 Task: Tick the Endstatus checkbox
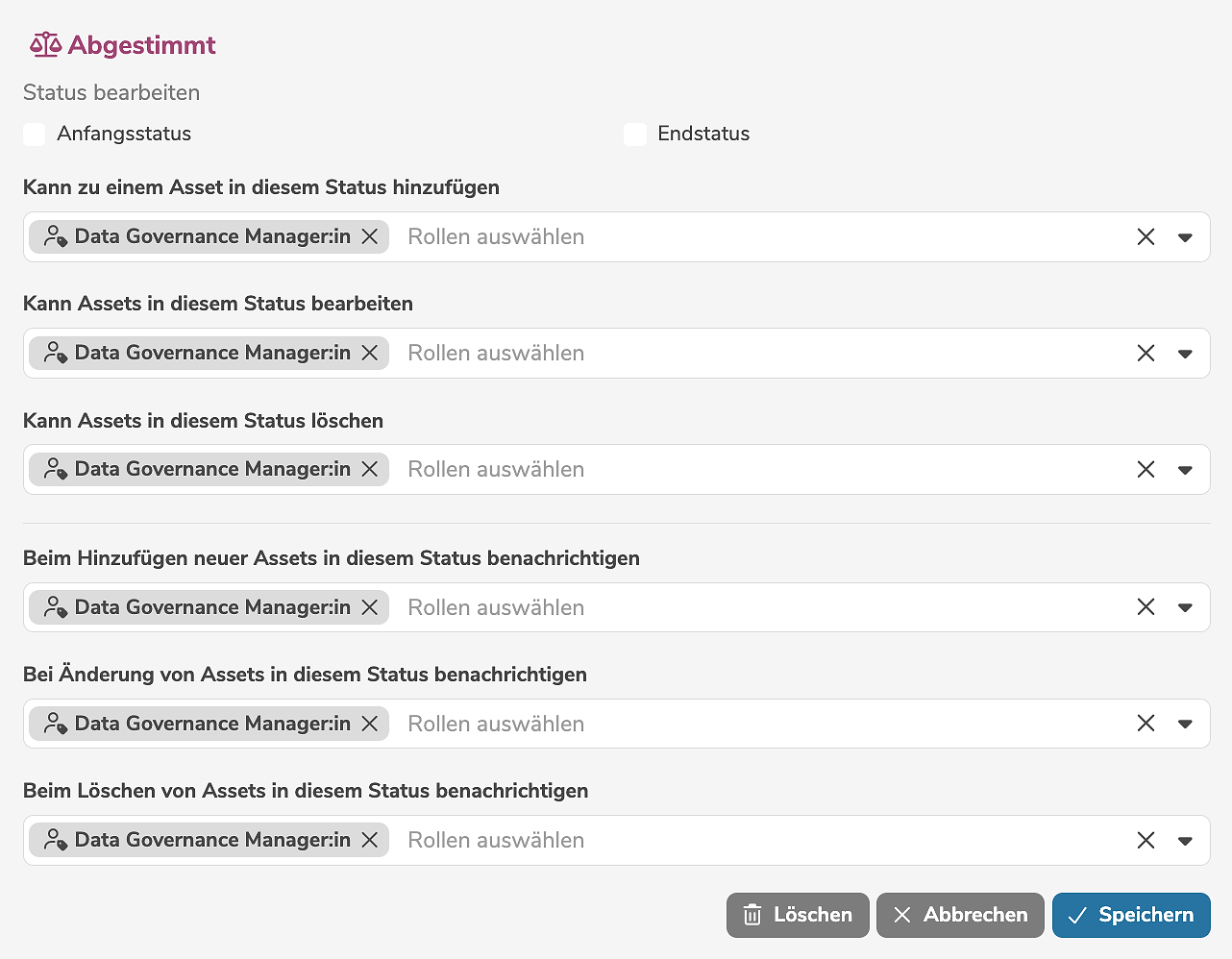click(635, 135)
